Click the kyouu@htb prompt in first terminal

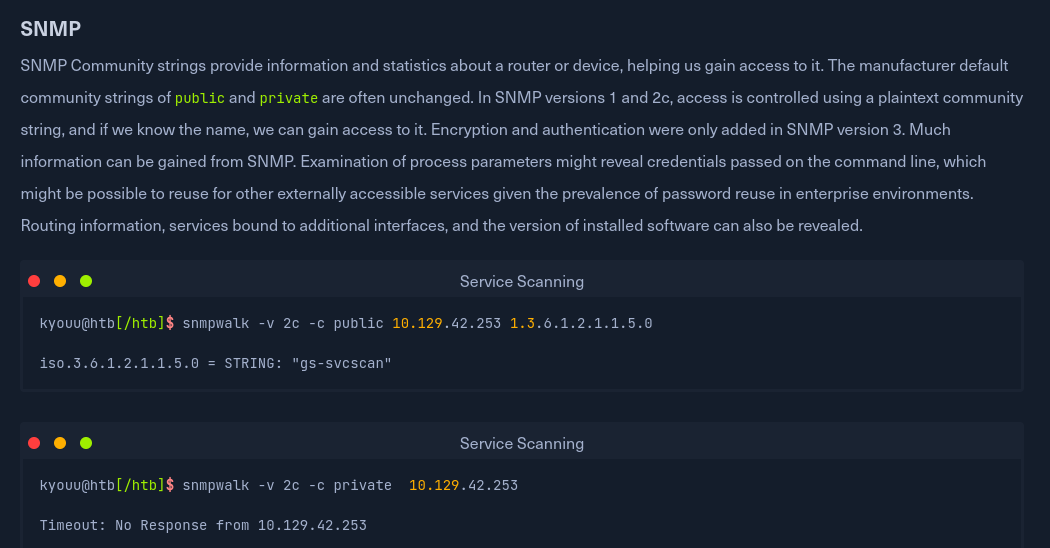(77, 323)
